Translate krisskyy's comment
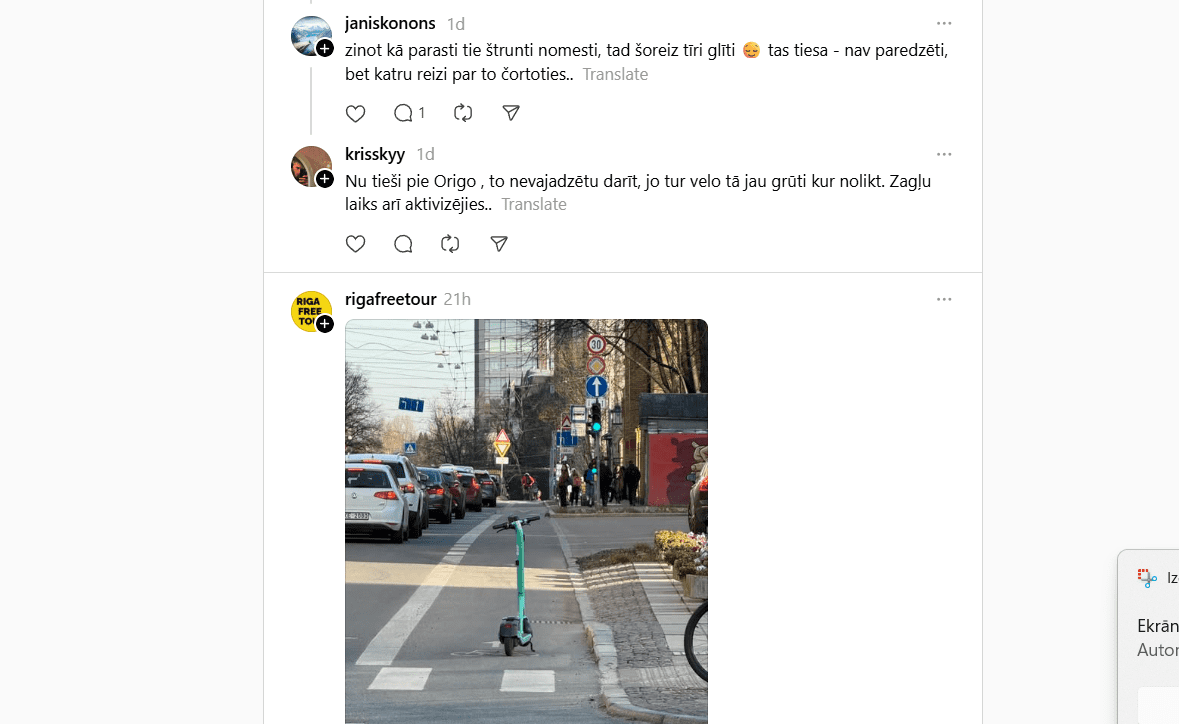Image resolution: width=1179 pixels, height=724 pixels. coord(534,204)
